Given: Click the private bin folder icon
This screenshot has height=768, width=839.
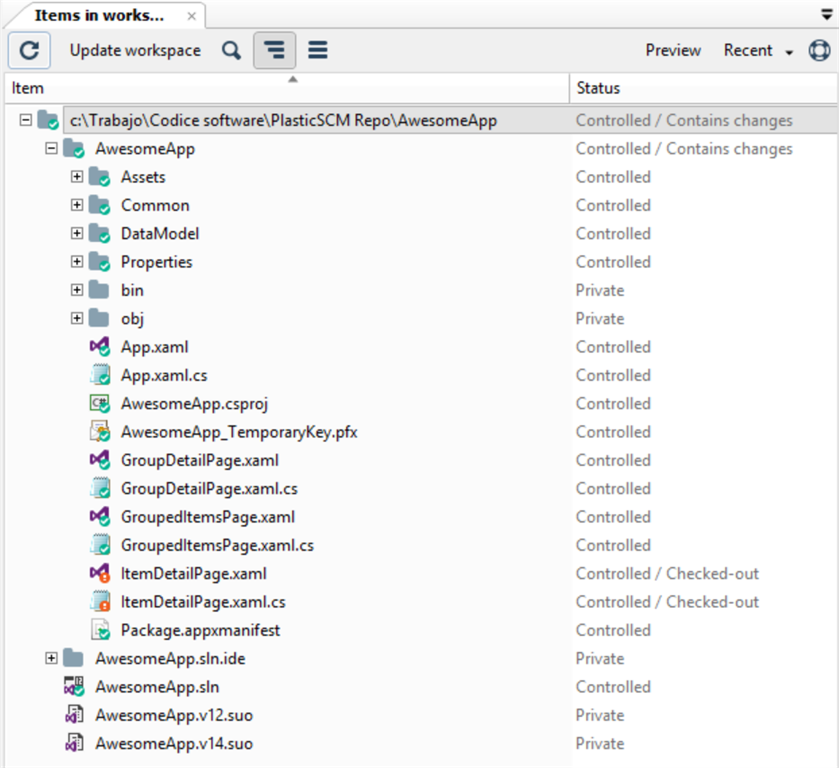Looking at the screenshot, I should 98,290.
